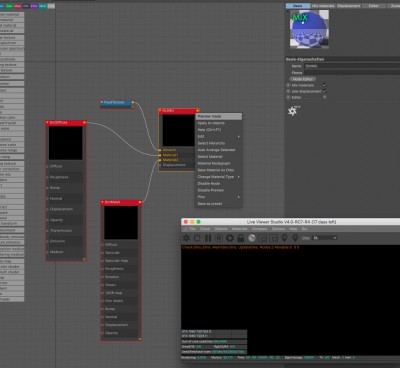
Task: Click the first pin picker icon
Action: point(284,238)
